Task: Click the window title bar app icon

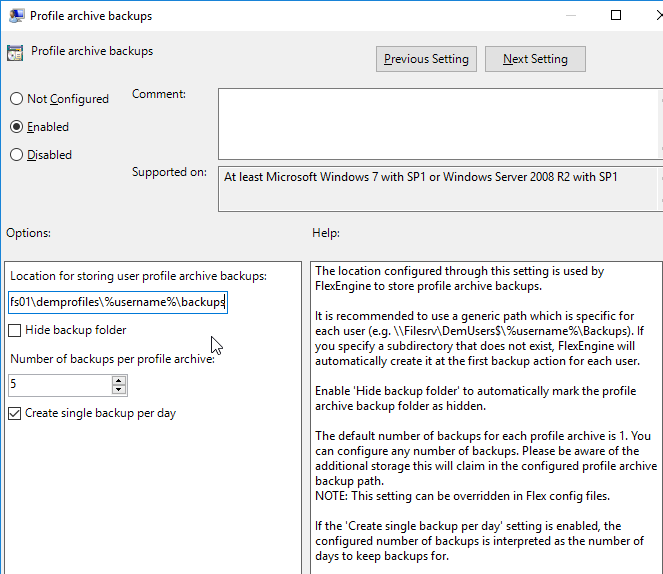Action: tap(16, 16)
